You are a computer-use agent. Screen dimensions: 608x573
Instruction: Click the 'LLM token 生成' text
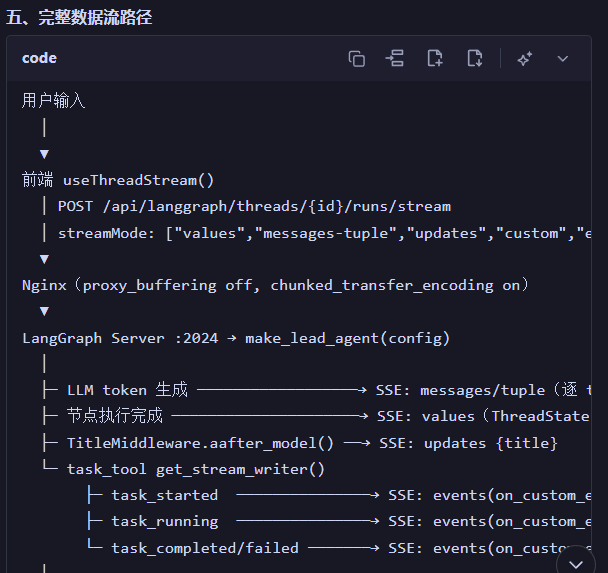(127, 390)
